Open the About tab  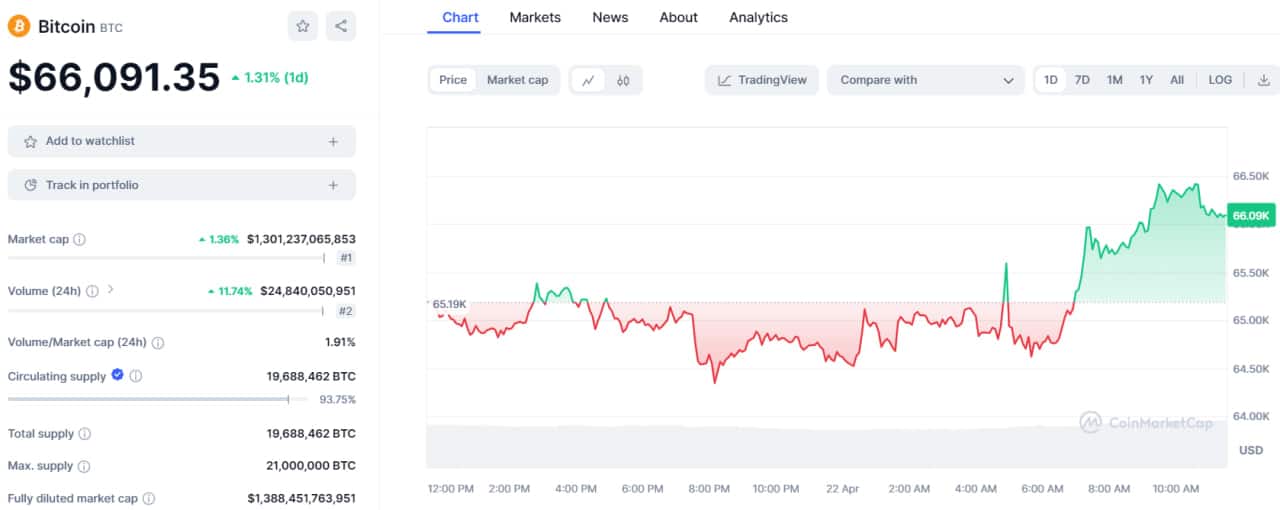[x=678, y=17]
